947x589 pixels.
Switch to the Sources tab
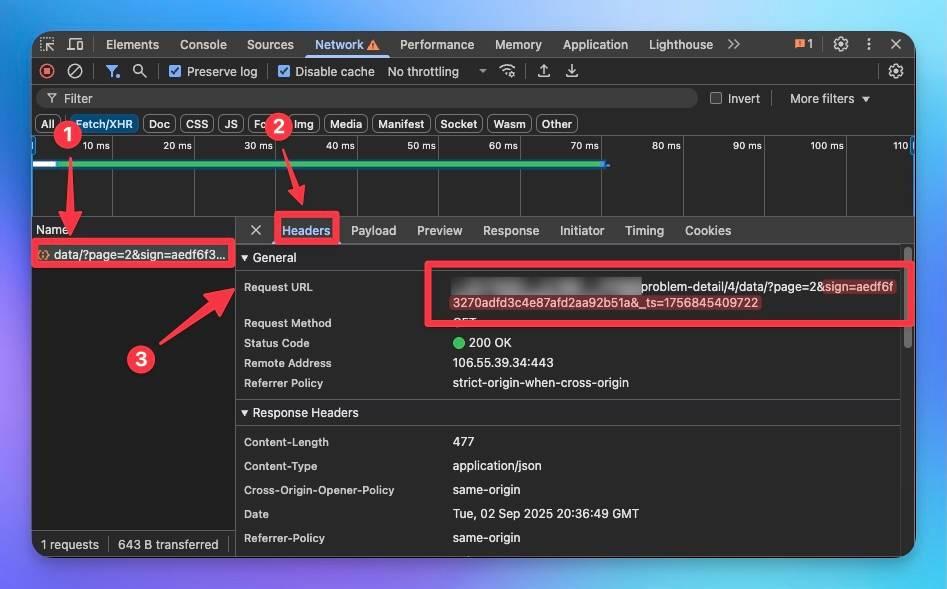pos(270,45)
